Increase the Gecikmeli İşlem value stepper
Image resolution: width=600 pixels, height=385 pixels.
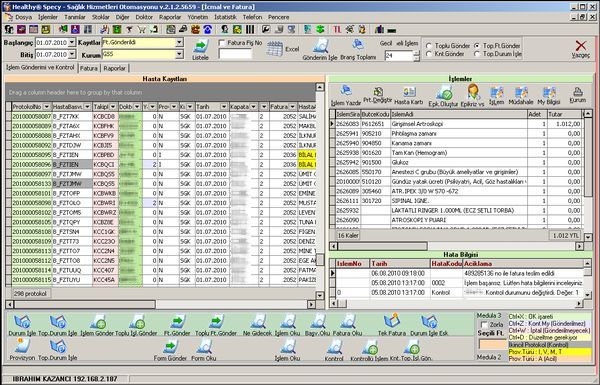tap(417, 53)
